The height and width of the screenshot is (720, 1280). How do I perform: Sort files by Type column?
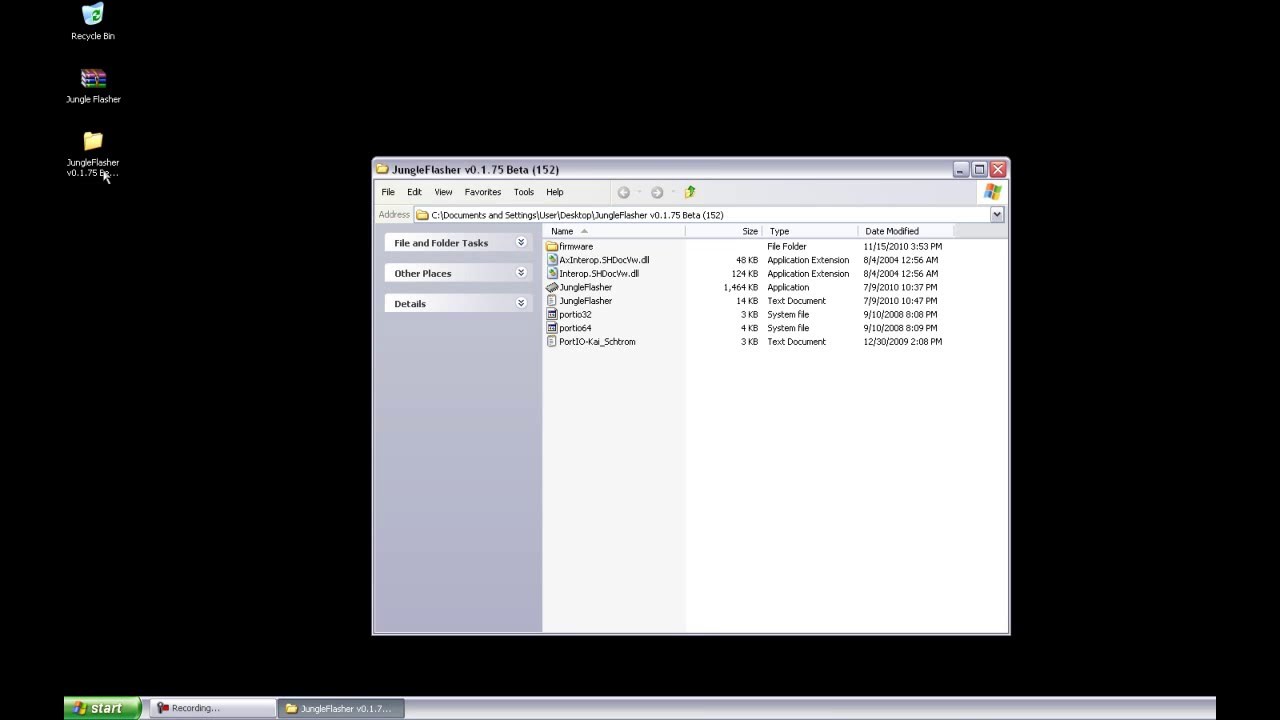point(810,231)
